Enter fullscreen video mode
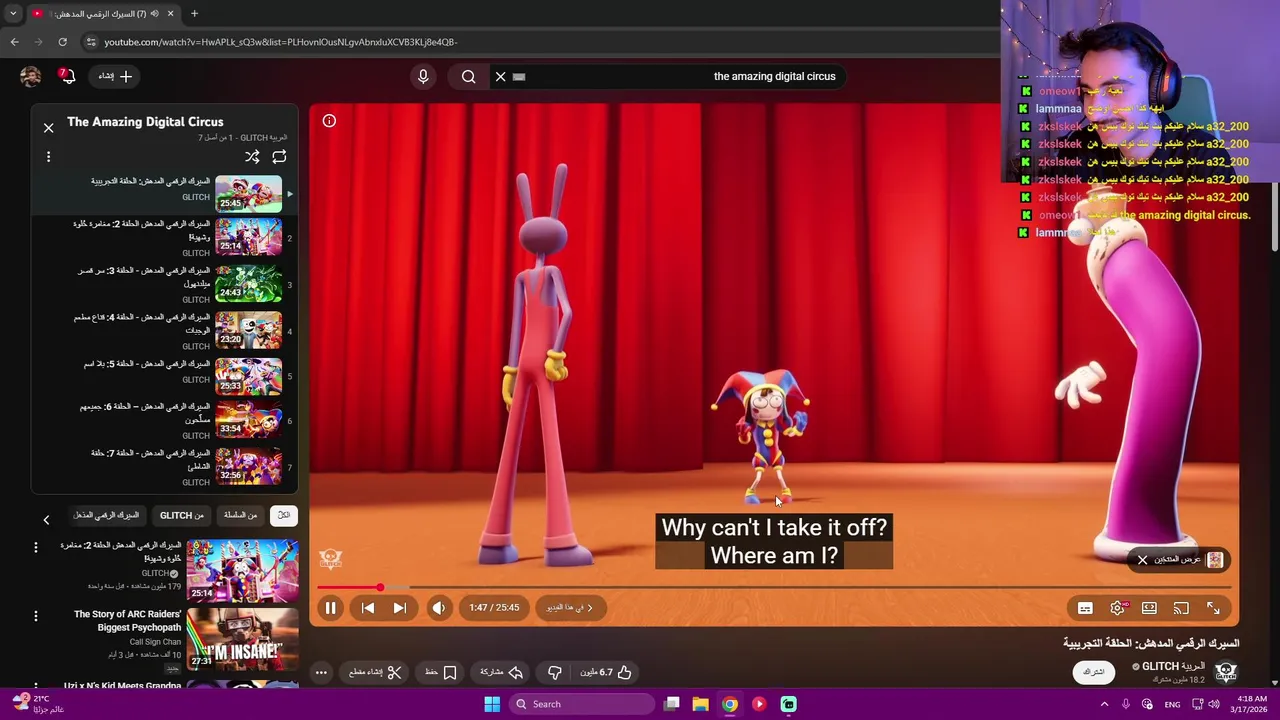Image resolution: width=1280 pixels, height=720 pixels. (x=1213, y=608)
